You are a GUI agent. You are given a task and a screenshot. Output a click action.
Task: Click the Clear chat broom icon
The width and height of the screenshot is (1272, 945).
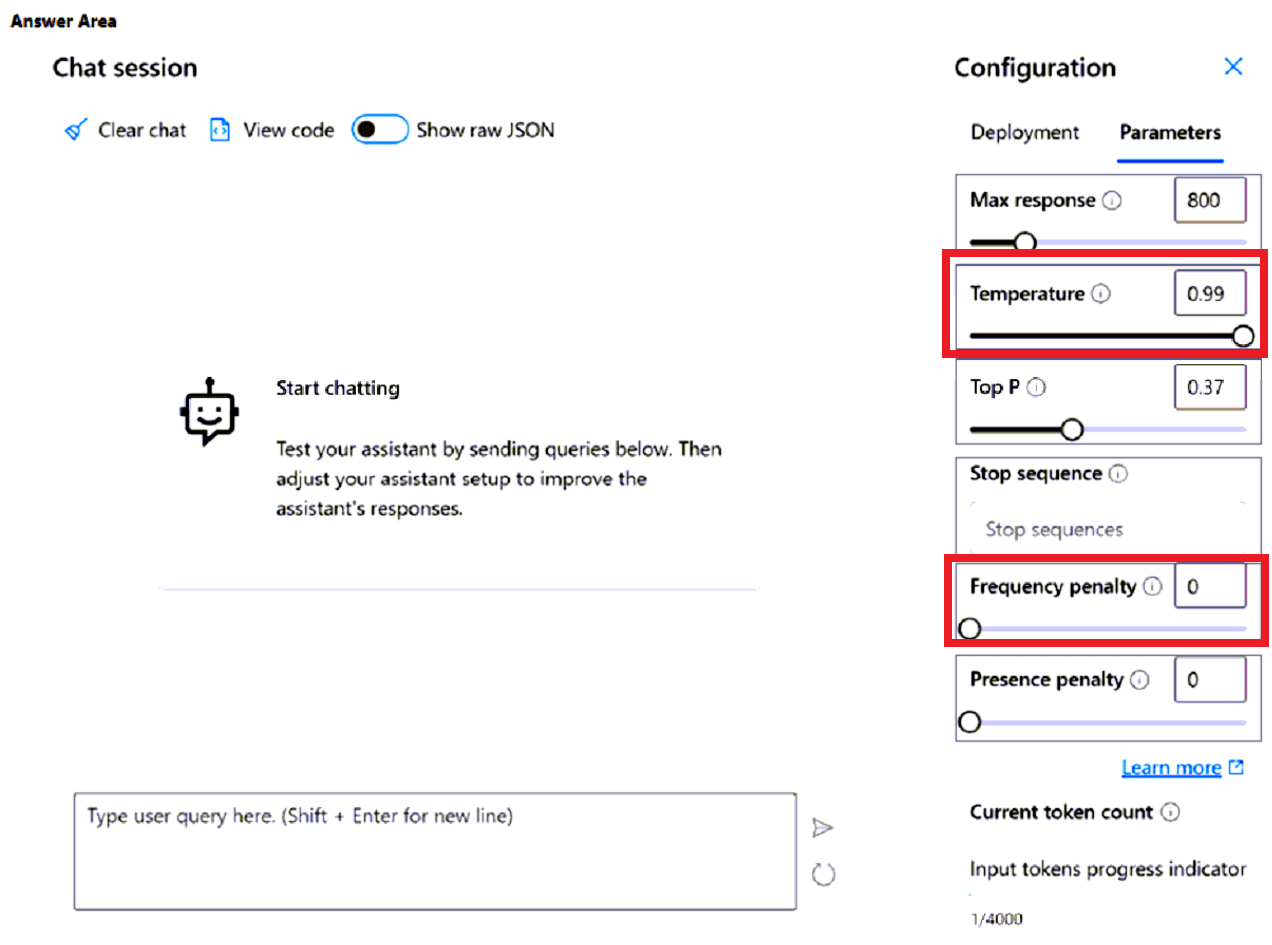click(x=75, y=130)
